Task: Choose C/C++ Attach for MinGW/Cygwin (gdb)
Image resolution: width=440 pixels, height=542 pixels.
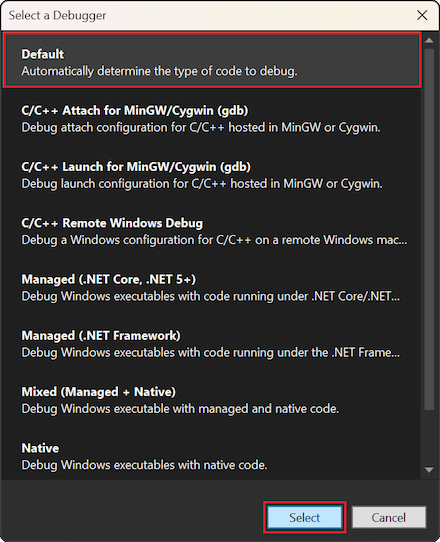Action: [212, 118]
